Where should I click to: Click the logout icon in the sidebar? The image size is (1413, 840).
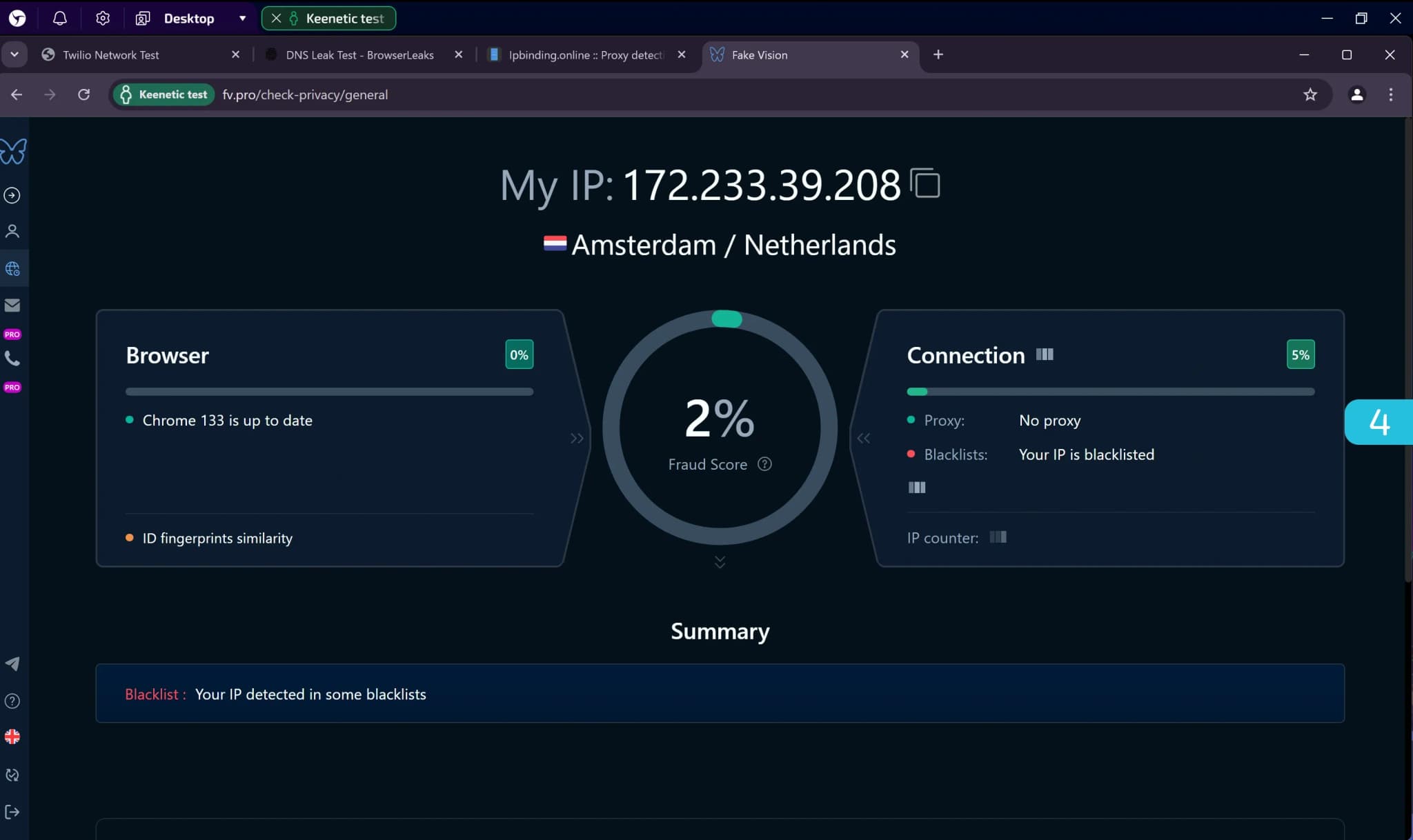(x=12, y=812)
